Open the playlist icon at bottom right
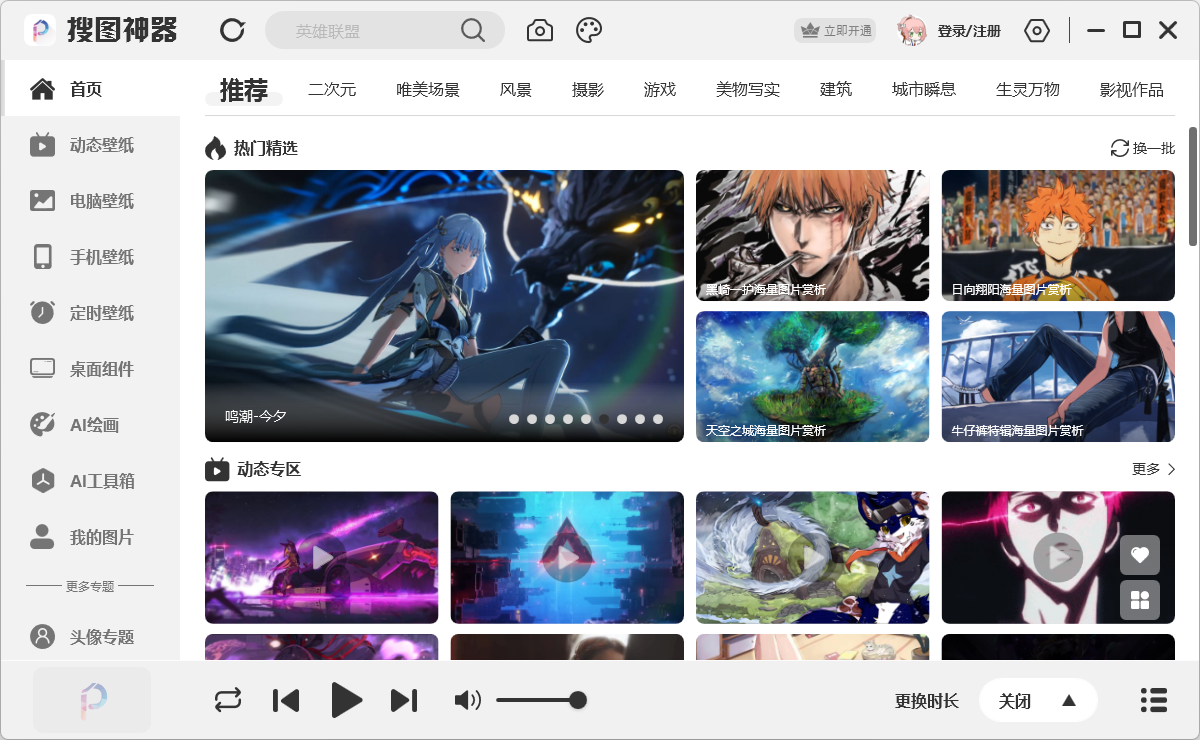Viewport: 1200px width, 740px height. click(1154, 700)
